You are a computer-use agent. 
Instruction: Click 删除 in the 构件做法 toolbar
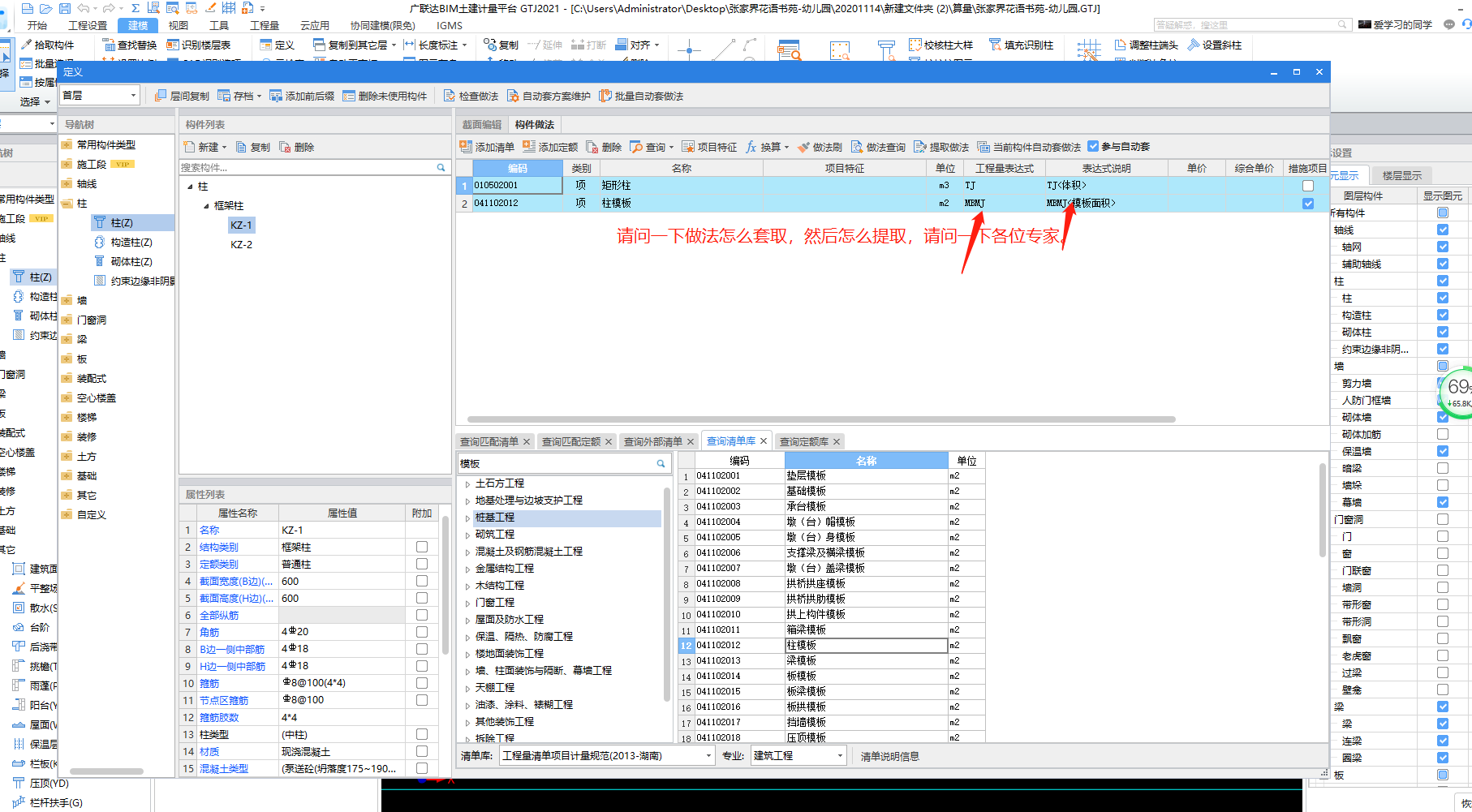[604, 147]
